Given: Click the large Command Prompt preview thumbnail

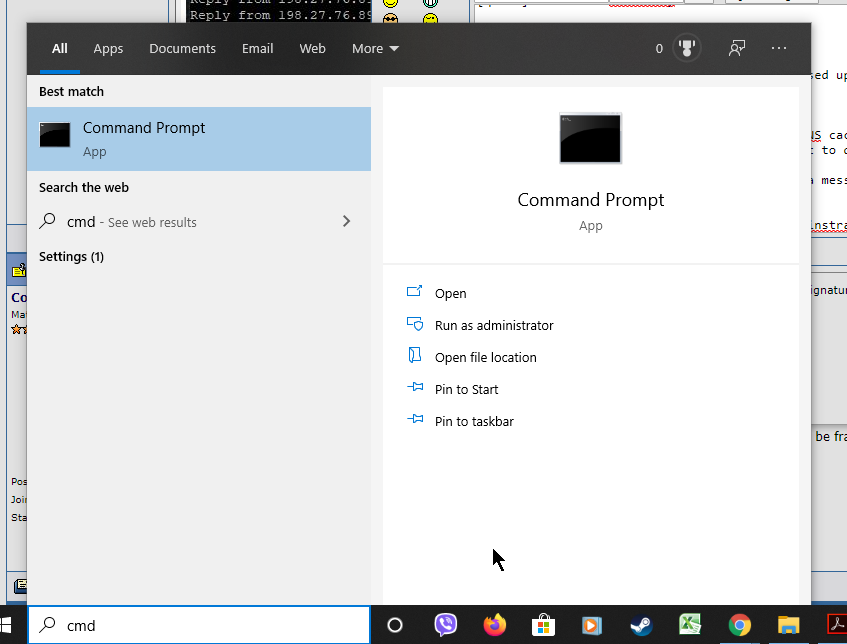Looking at the screenshot, I should [590, 138].
